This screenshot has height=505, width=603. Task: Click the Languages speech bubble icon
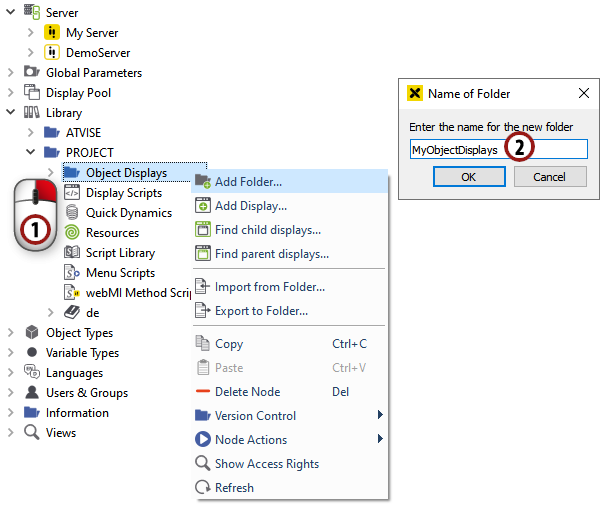[32, 372]
